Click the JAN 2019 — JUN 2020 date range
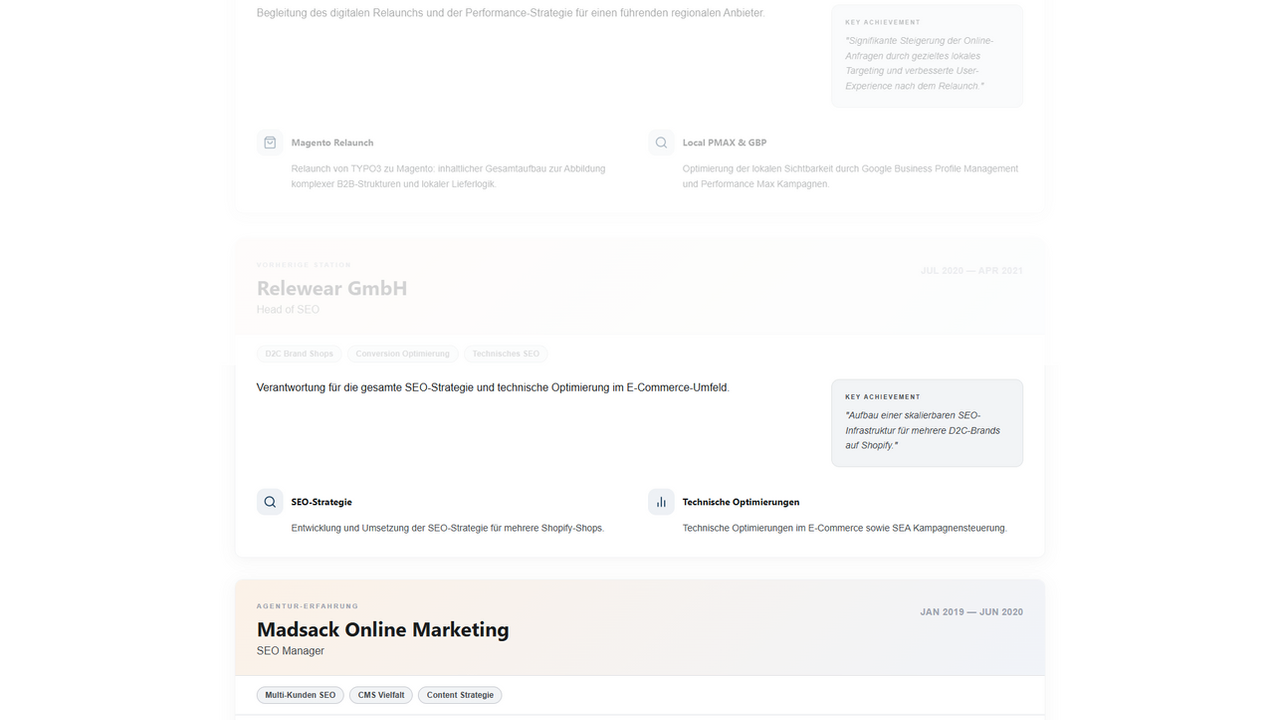1280x720 pixels. pyautogui.click(x=972, y=612)
